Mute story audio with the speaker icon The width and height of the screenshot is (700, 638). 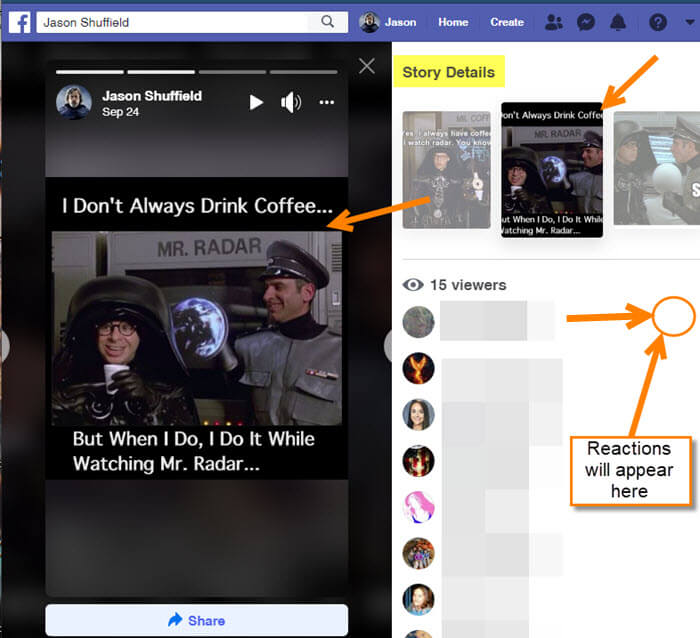(291, 102)
